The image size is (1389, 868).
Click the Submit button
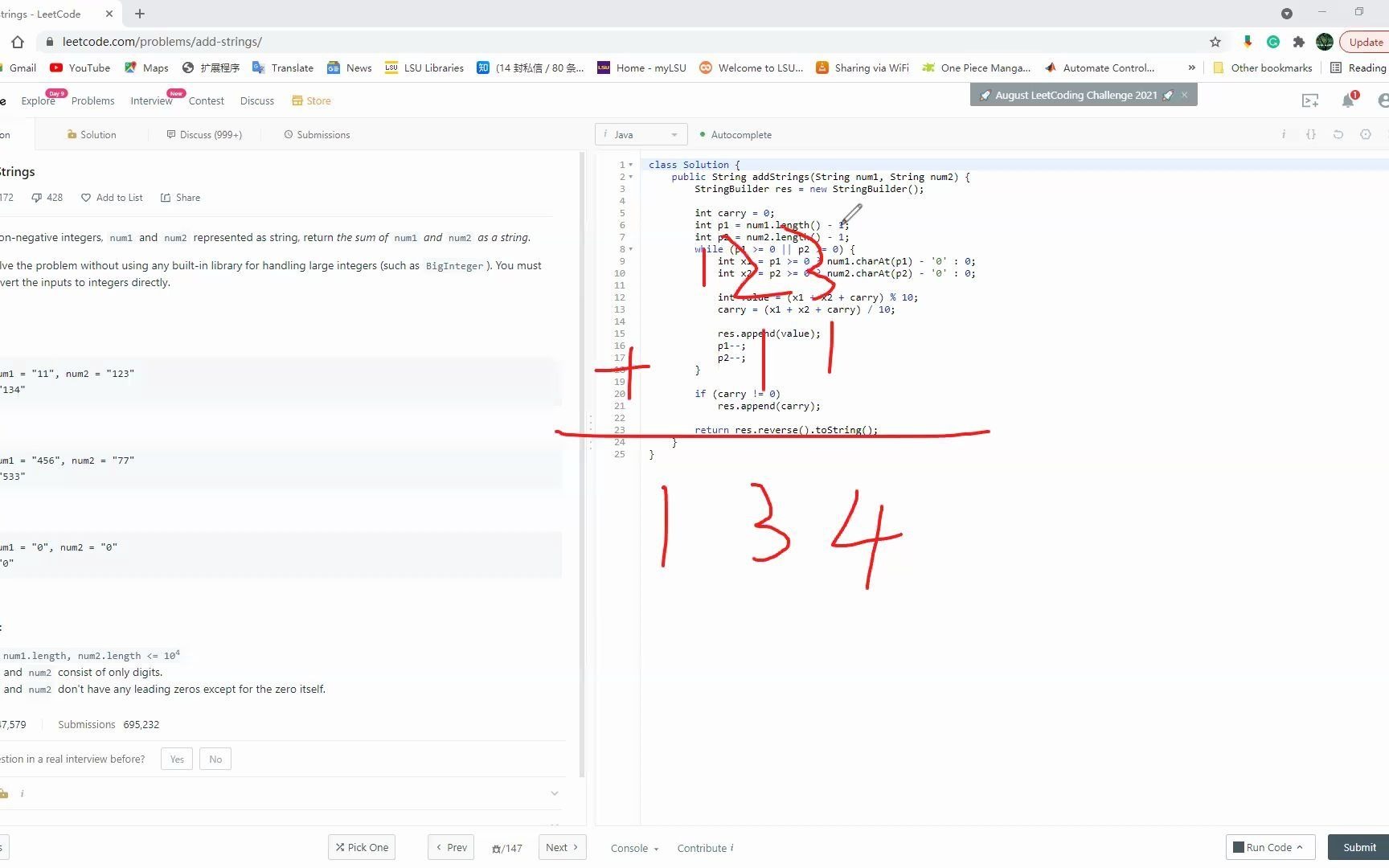[1358, 847]
